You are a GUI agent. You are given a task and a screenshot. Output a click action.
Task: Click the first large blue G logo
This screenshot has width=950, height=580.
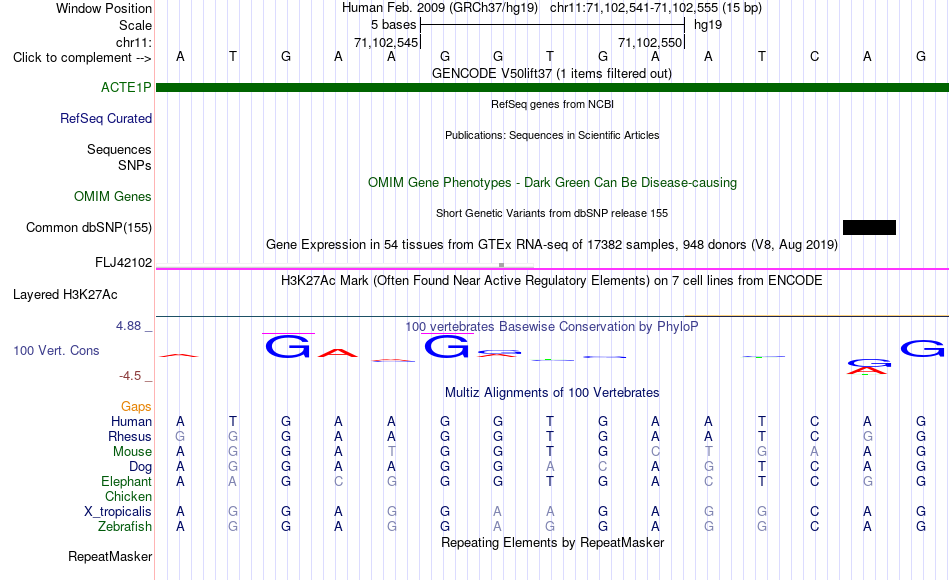288,347
